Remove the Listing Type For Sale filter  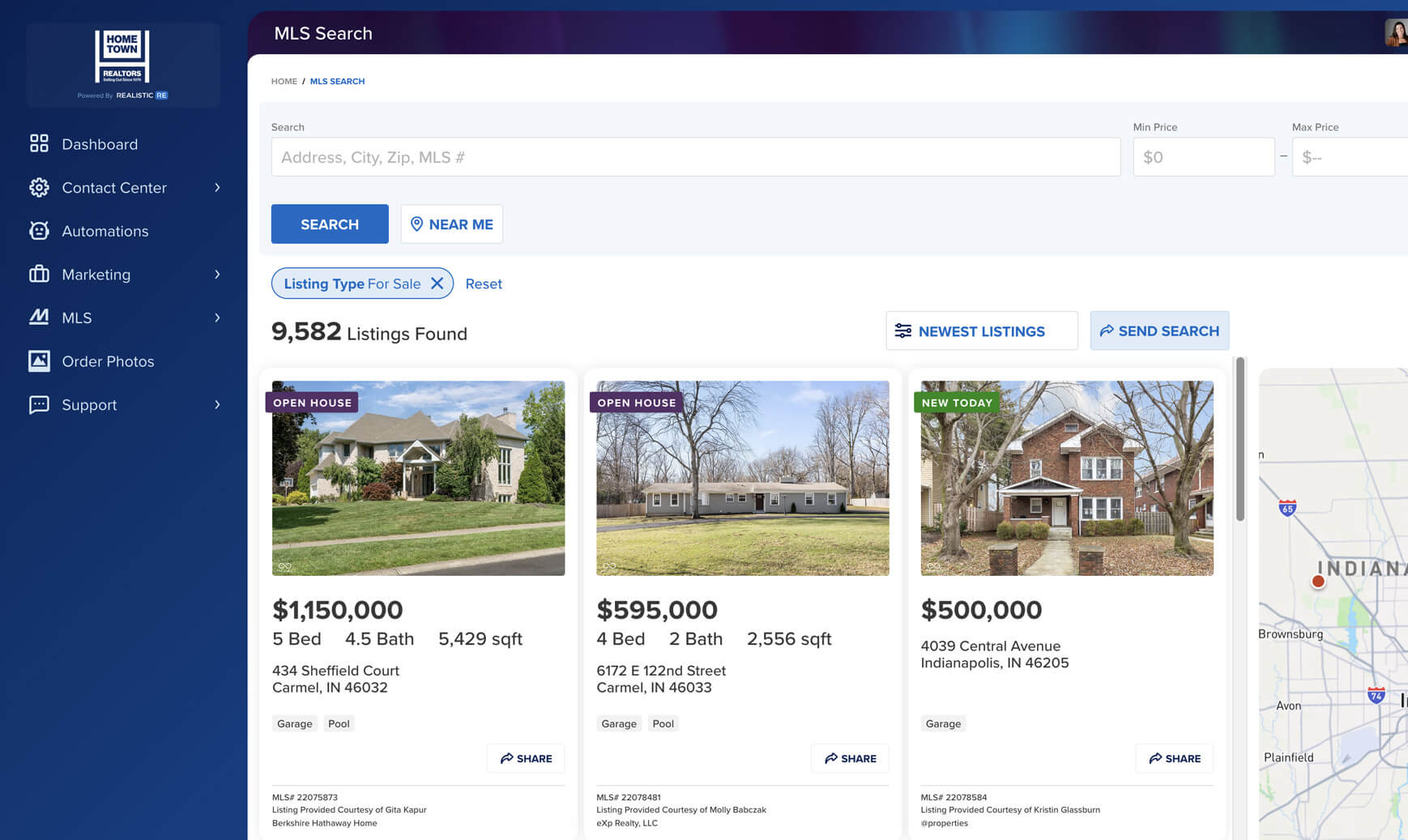point(437,283)
